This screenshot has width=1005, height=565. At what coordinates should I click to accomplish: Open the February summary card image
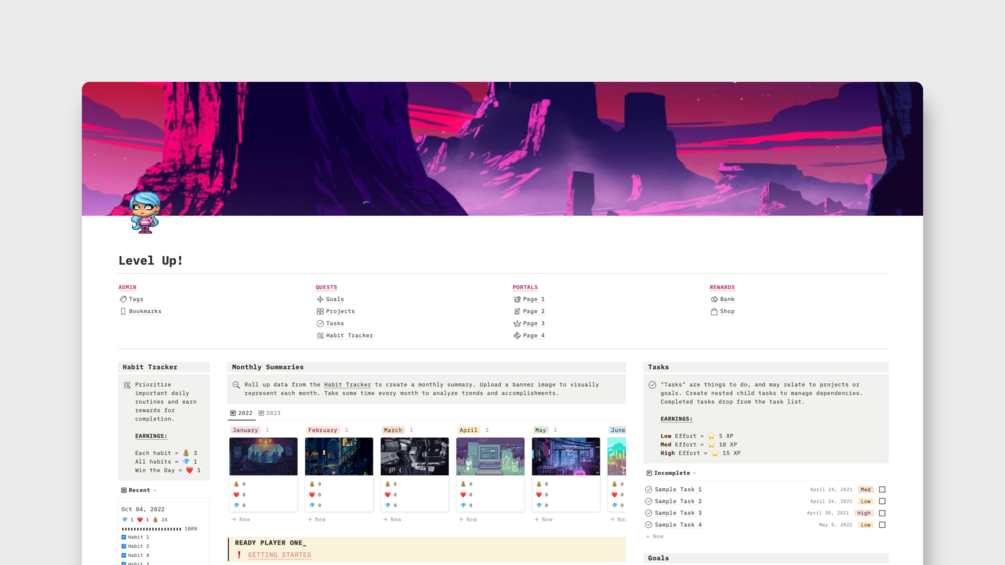point(339,457)
